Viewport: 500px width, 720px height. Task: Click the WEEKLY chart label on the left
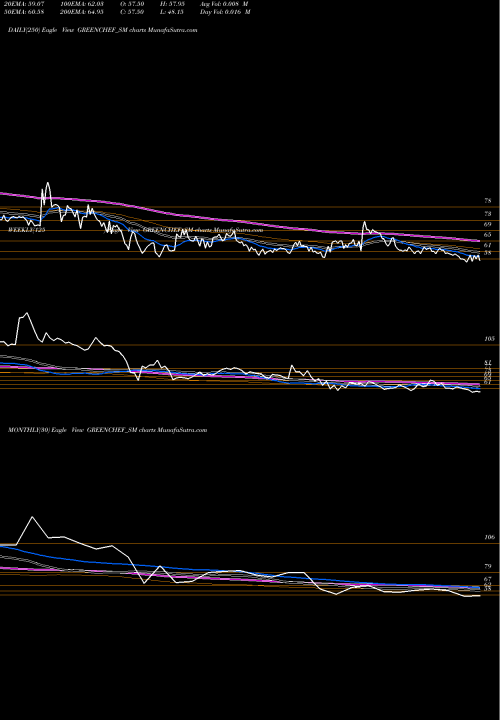[27, 230]
